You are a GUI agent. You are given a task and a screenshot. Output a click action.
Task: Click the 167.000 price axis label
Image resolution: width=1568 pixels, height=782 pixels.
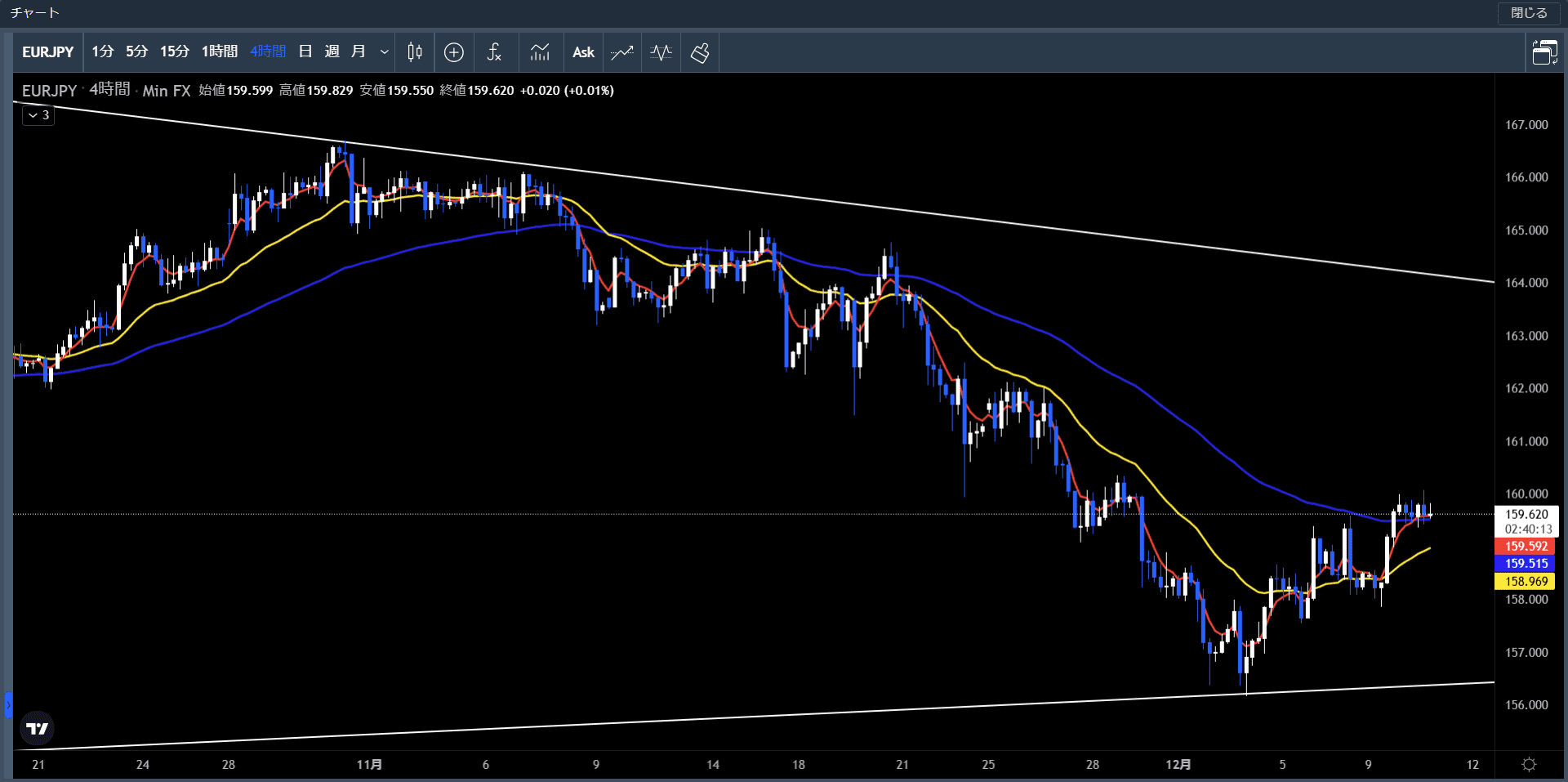1526,124
